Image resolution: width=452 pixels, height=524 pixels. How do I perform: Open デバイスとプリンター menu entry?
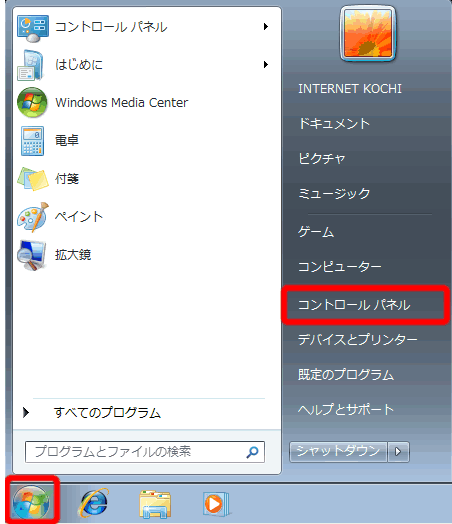click(357, 340)
